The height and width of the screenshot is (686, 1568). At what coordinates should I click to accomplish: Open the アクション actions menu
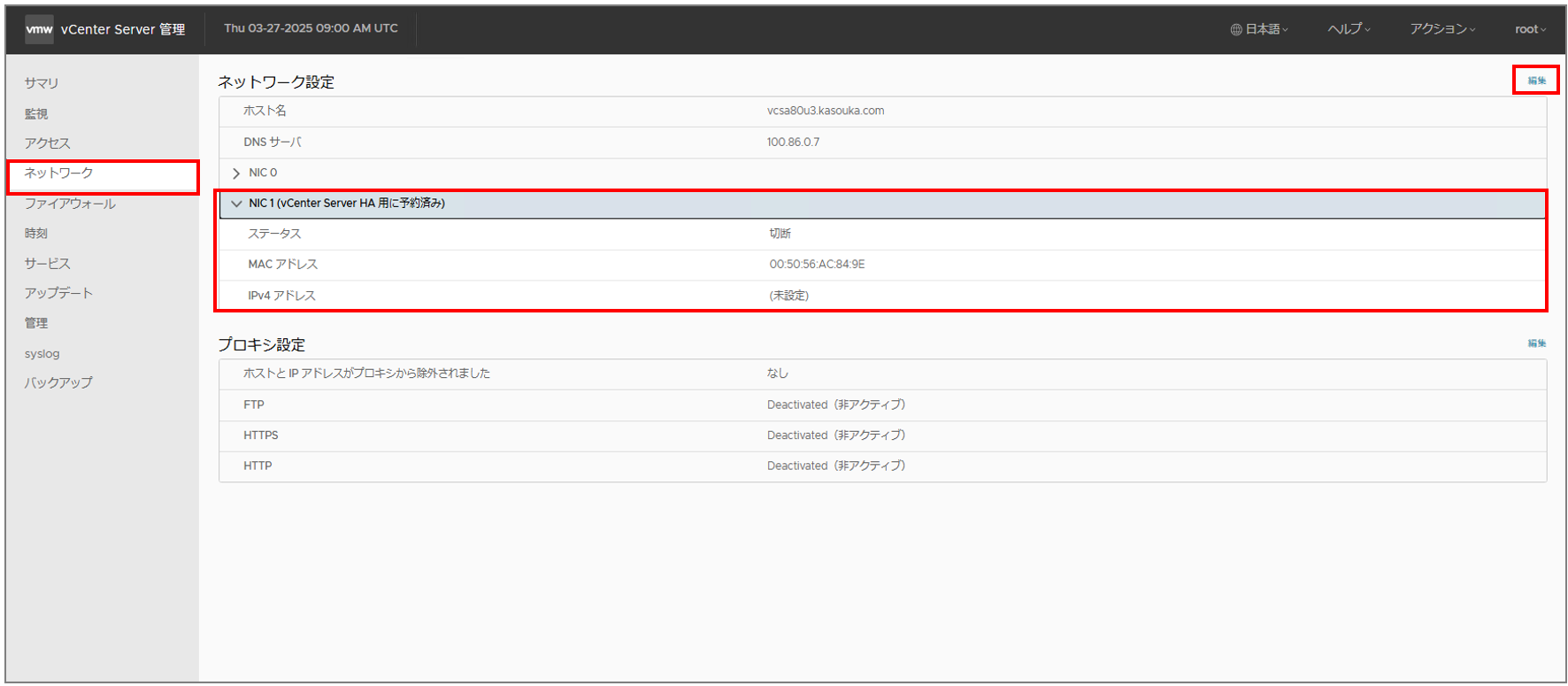click(x=1442, y=29)
